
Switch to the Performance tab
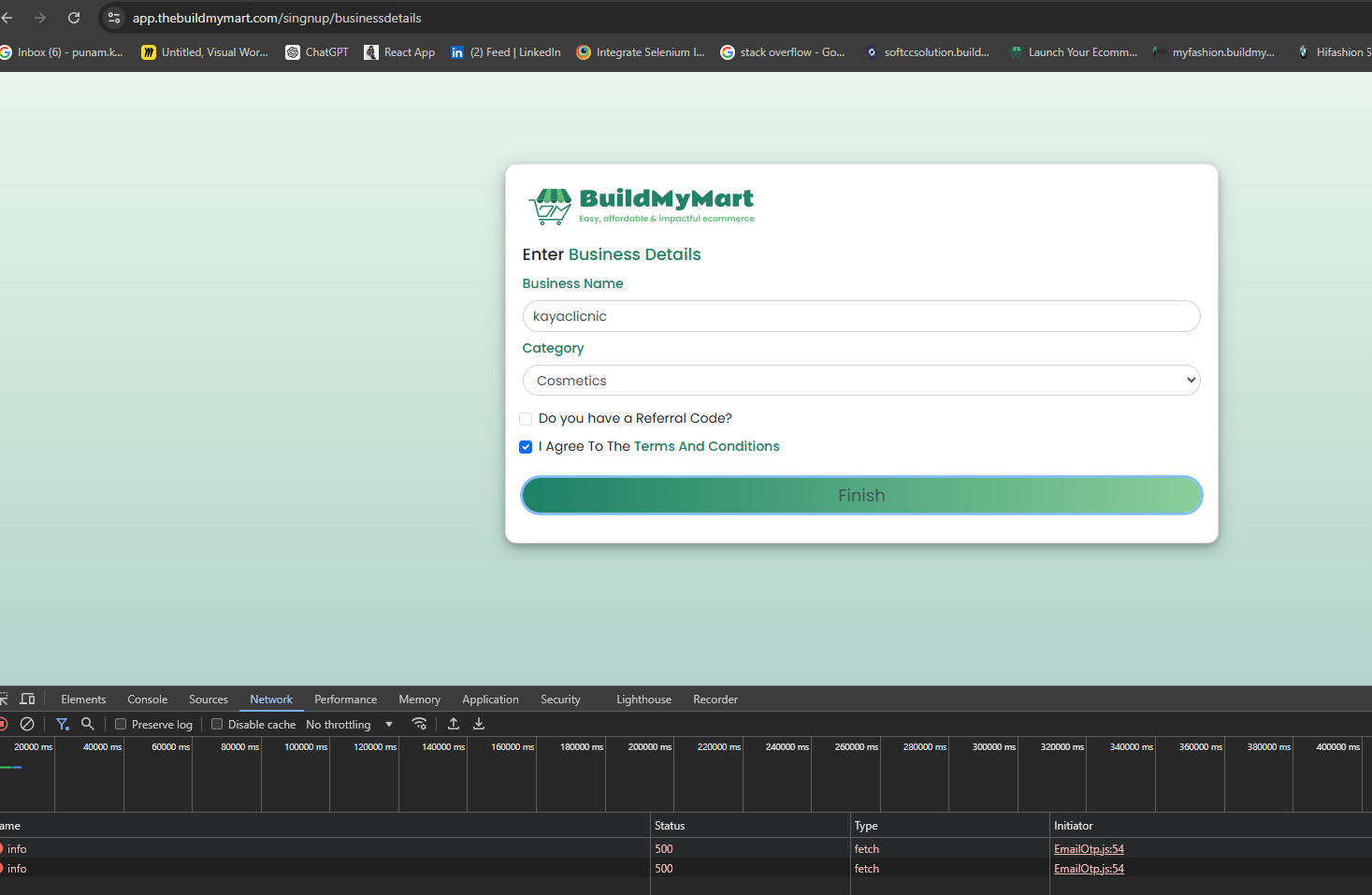(346, 700)
